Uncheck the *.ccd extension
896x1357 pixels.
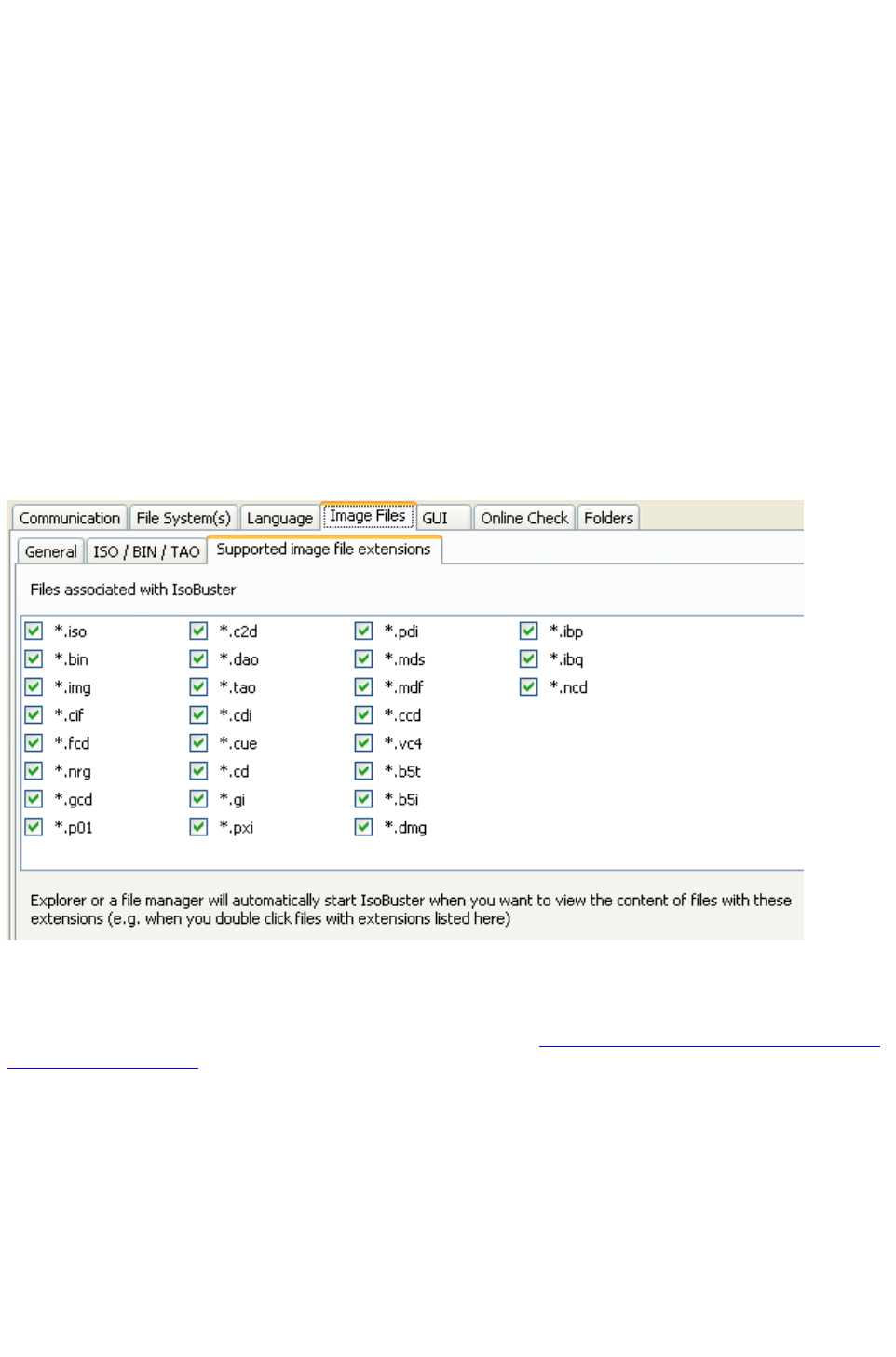point(363,714)
